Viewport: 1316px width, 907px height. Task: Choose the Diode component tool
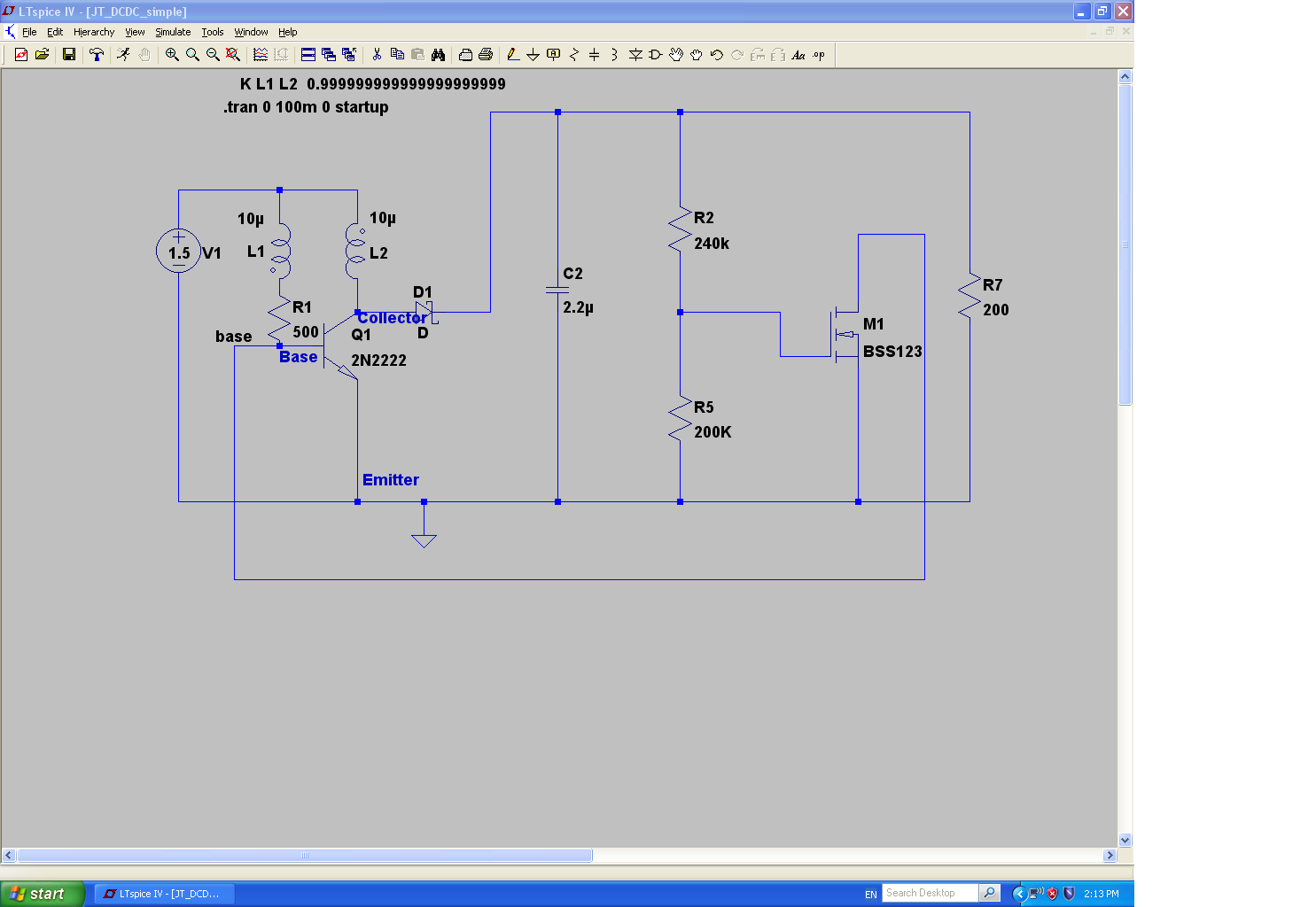point(635,55)
